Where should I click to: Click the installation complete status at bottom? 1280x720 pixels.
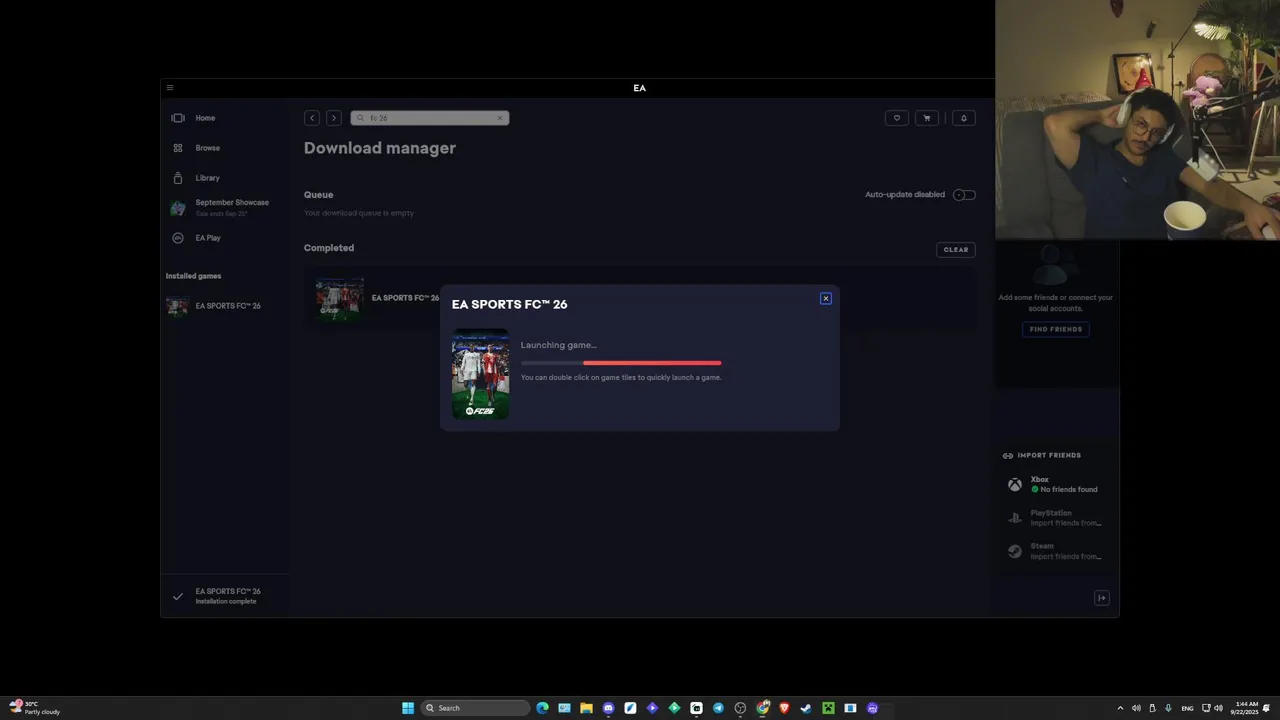(227, 596)
